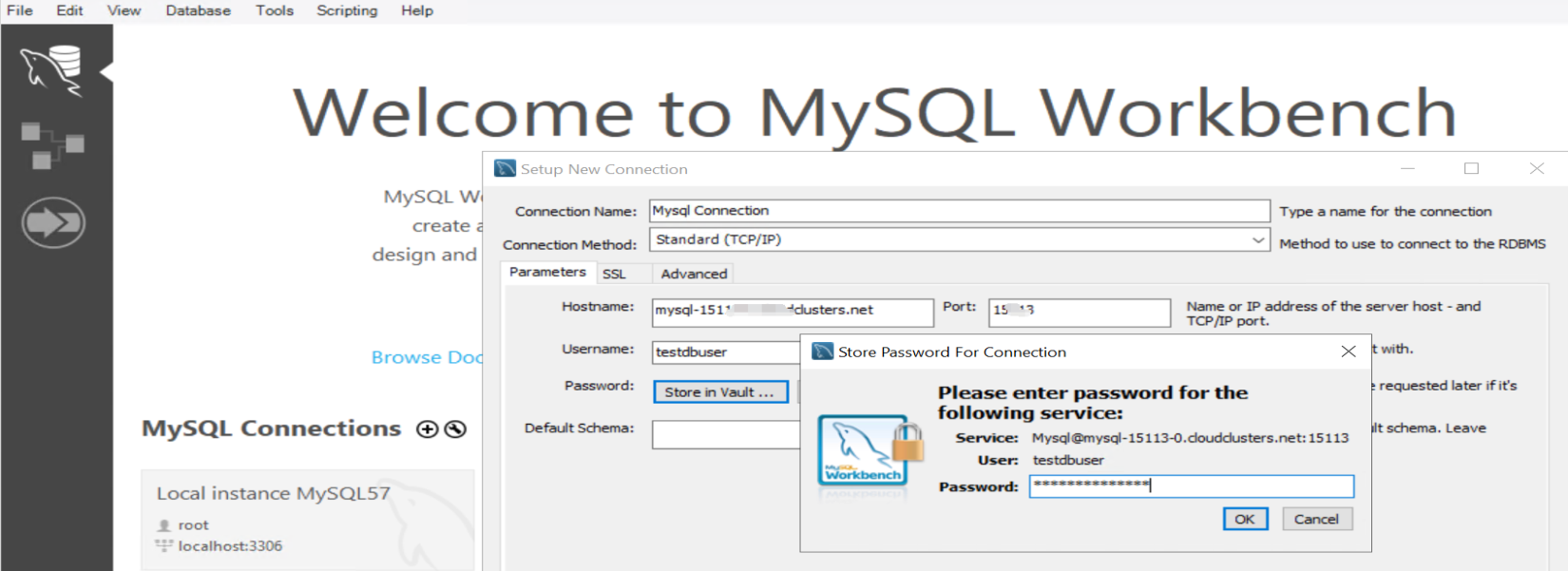Open the Scripting menu

(x=347, y=10)
